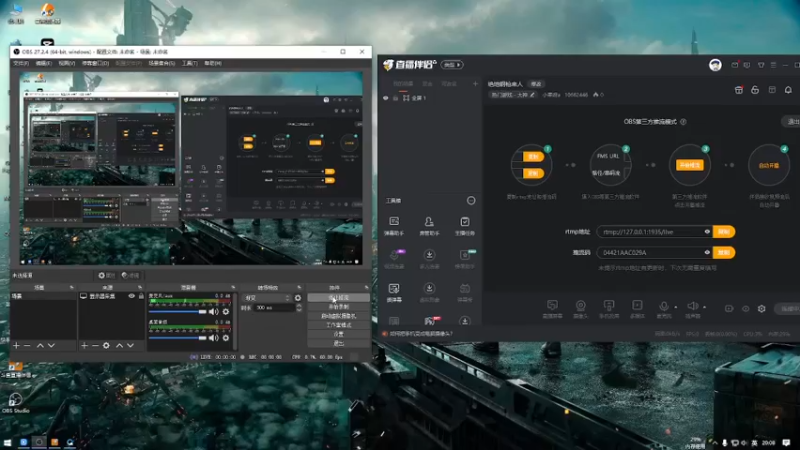Screen dimensions: 800x450
Task: Click microphone icon in companion bottom toolbar
Action: point(664,306)
